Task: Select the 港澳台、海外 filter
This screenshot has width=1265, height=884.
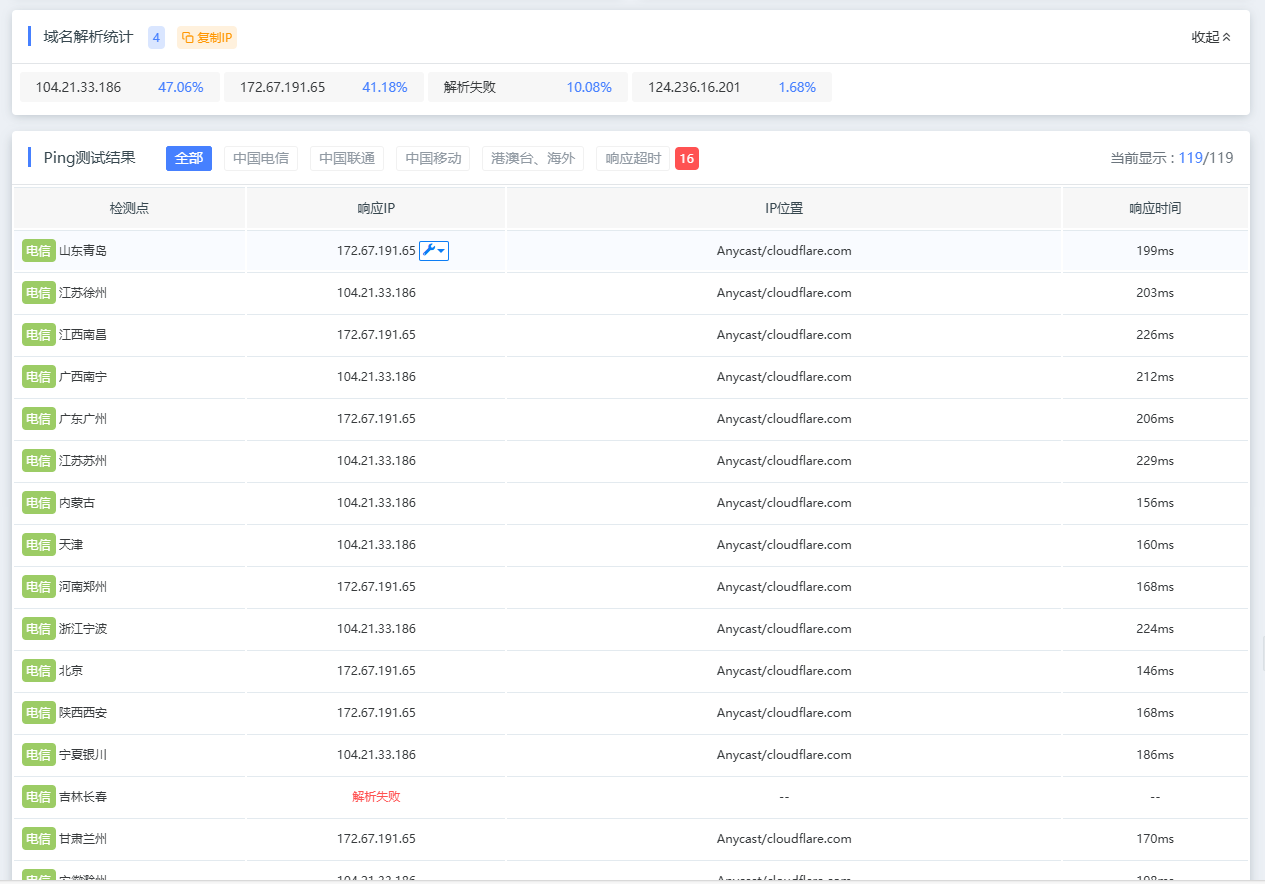Action: point(533,158)
